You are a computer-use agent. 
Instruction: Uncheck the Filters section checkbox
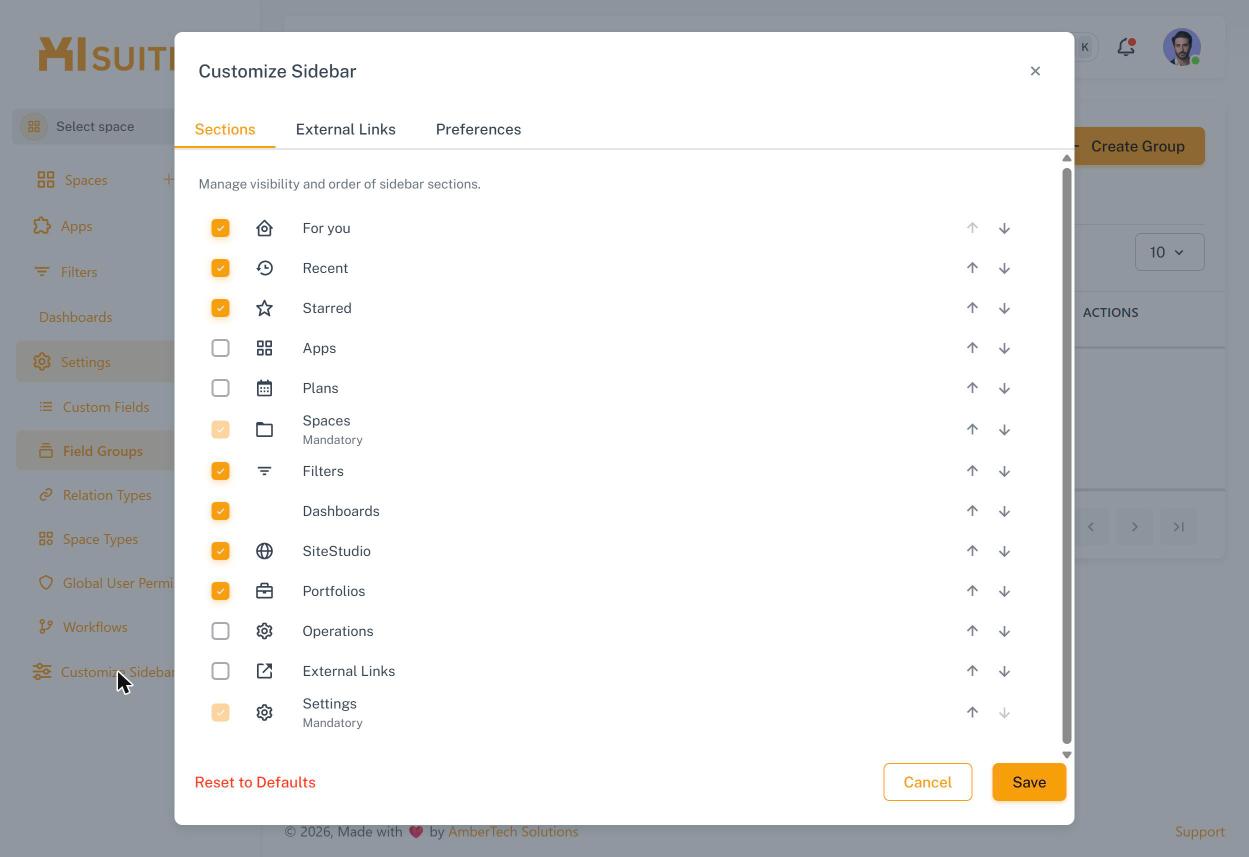click(220, 471)
